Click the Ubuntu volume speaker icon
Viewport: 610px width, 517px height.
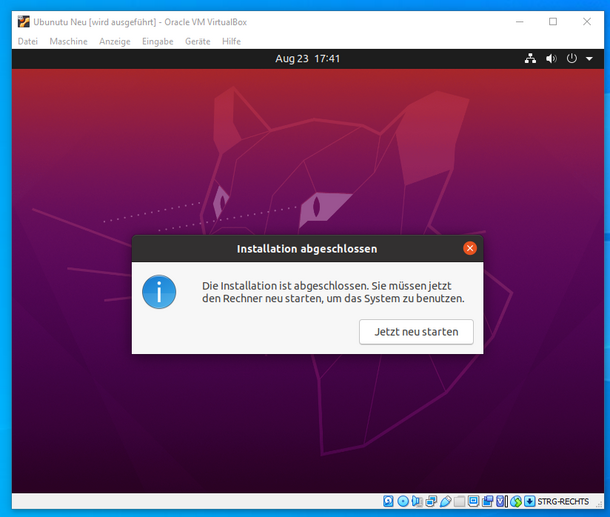[x=550, y=59]
